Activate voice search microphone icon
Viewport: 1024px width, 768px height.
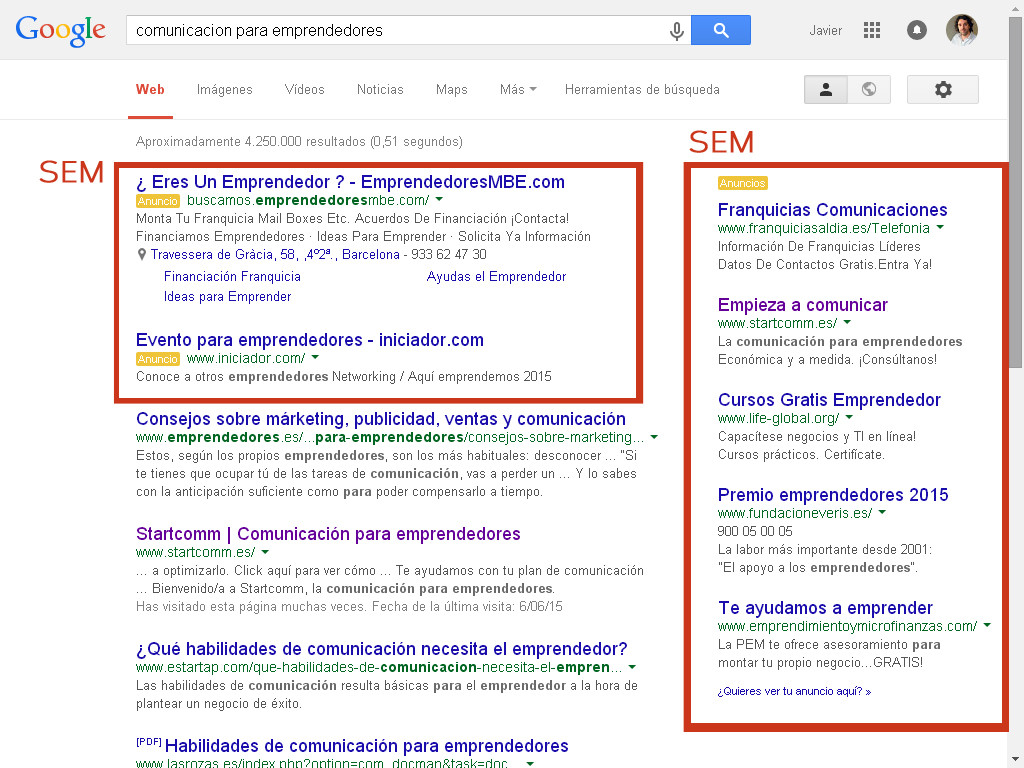[677, 30]
